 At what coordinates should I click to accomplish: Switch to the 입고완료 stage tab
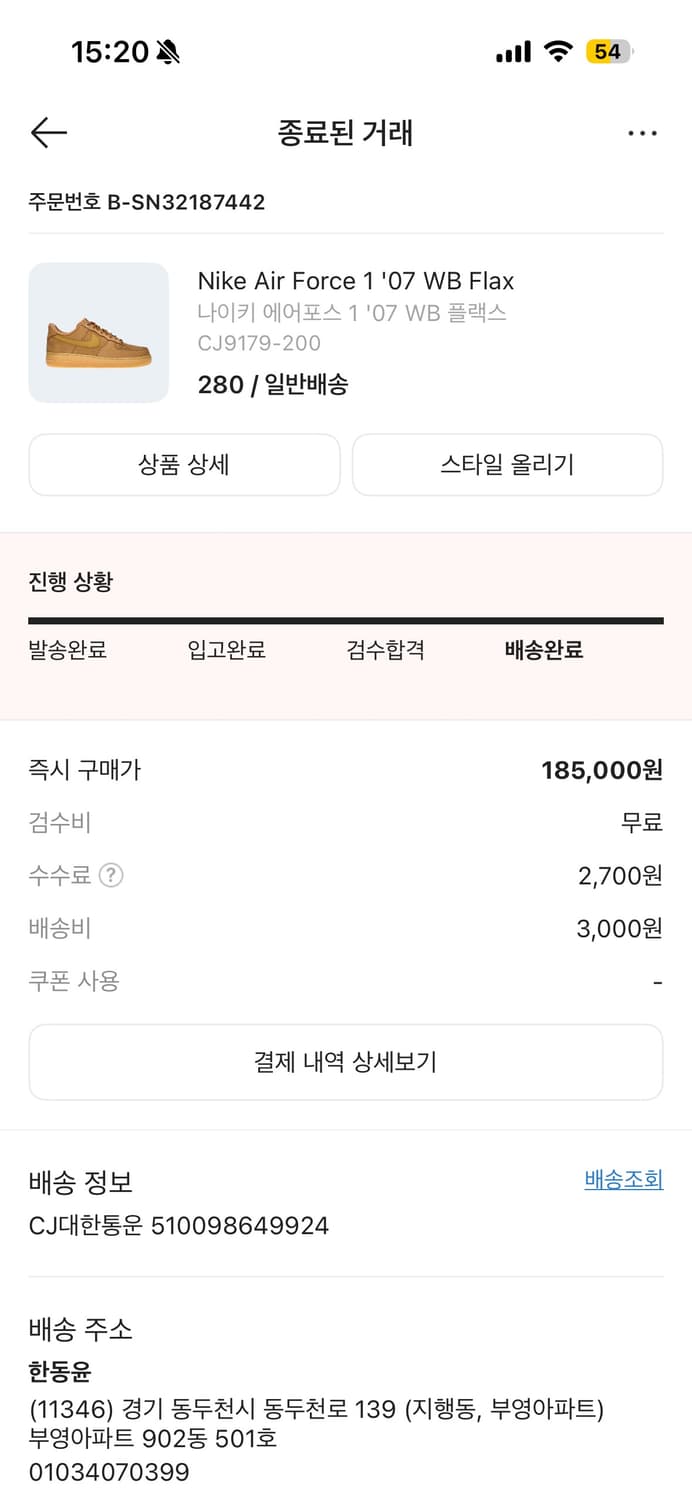(226, 650)
